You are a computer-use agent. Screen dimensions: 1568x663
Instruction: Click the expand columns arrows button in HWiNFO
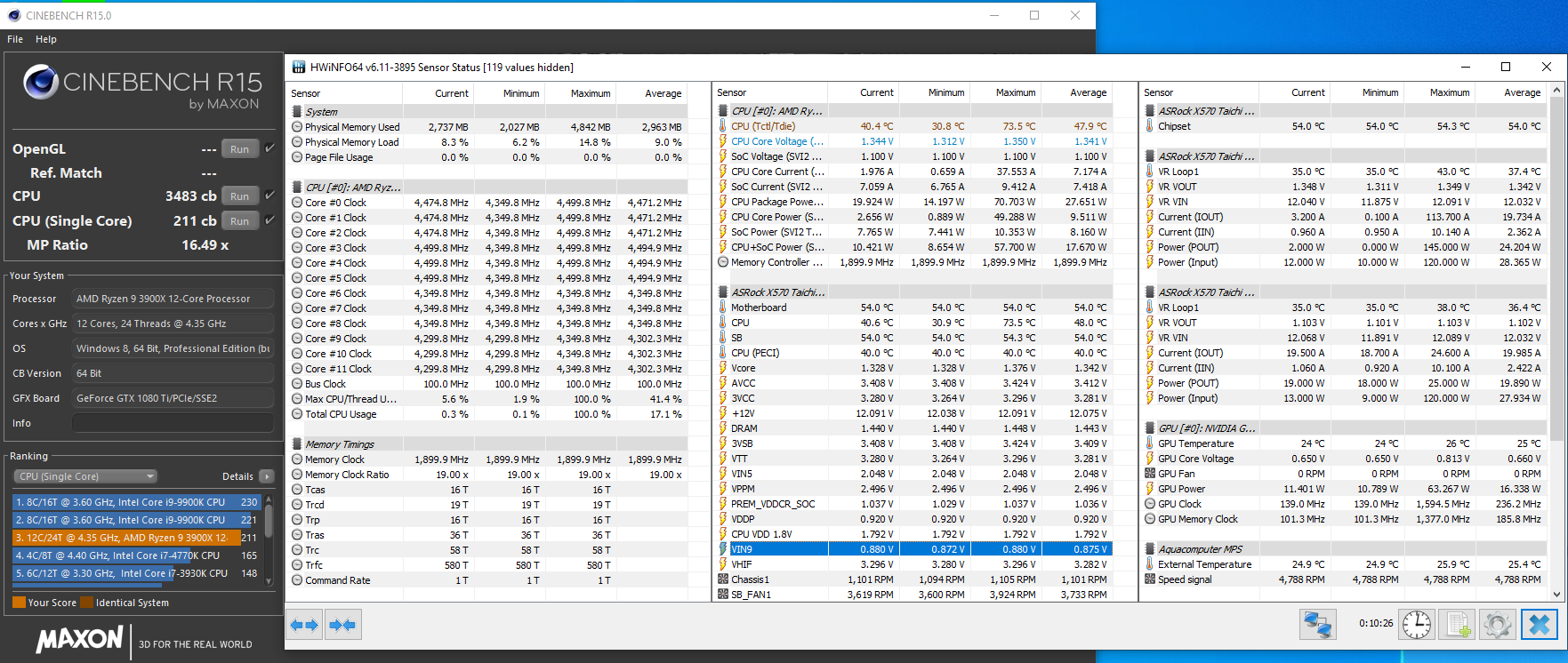pos(304,625)
